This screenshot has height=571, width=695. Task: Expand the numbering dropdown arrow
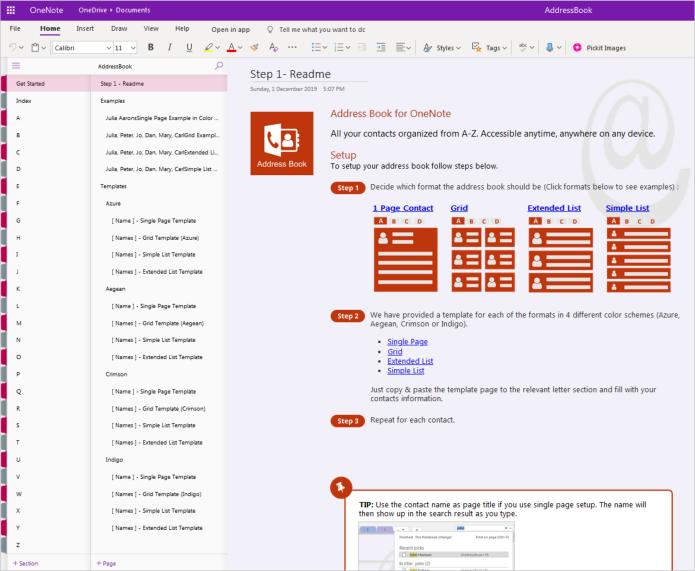tap(348, 48)
